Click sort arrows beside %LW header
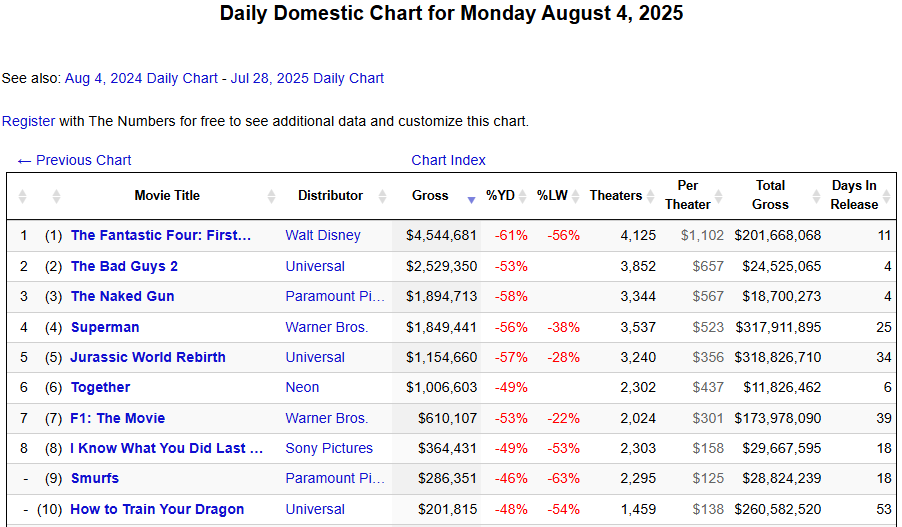The image size is (902, 527). pos(575,196)
